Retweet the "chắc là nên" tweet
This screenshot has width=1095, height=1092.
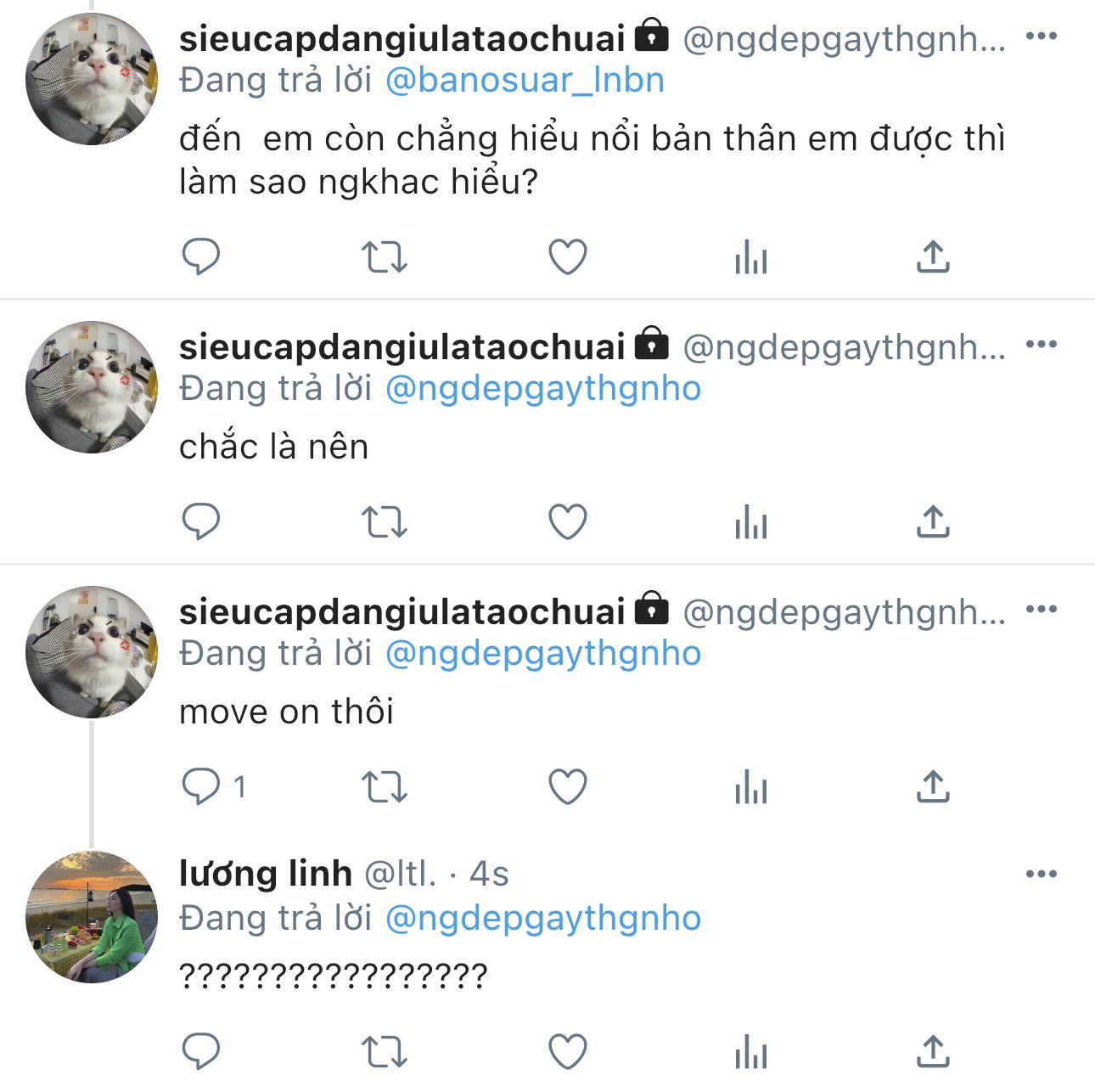tap(385, 522)
